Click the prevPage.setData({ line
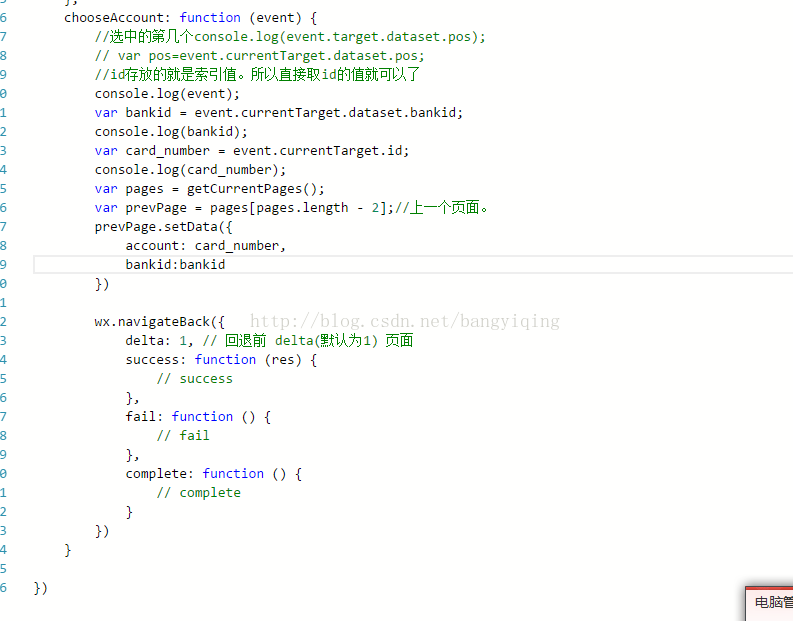 coord(163,227)
